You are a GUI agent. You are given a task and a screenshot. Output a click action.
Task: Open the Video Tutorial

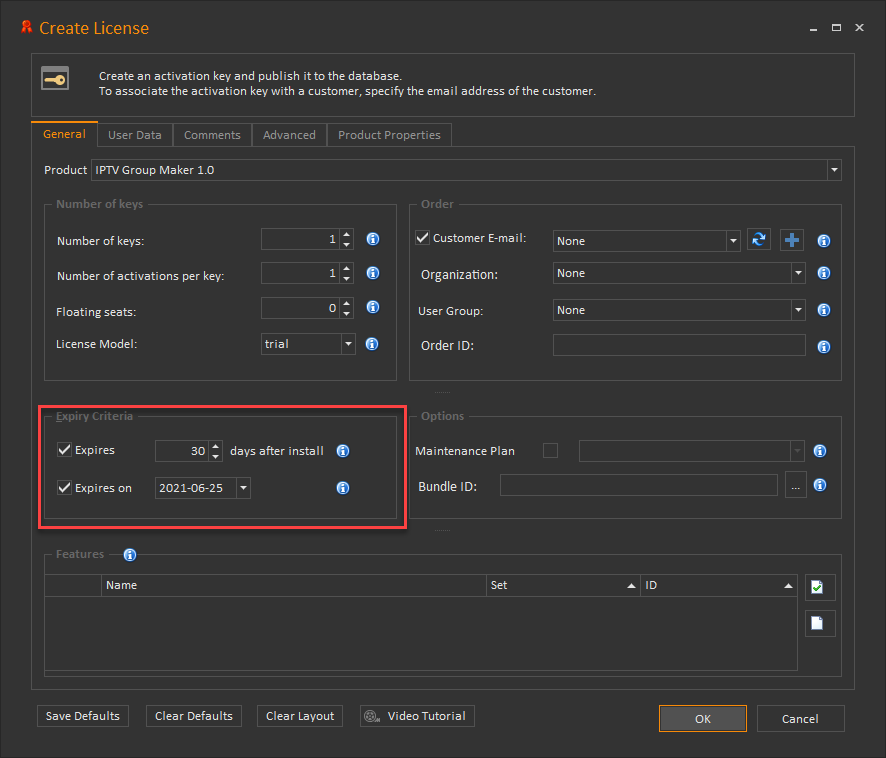pos(417,716)
